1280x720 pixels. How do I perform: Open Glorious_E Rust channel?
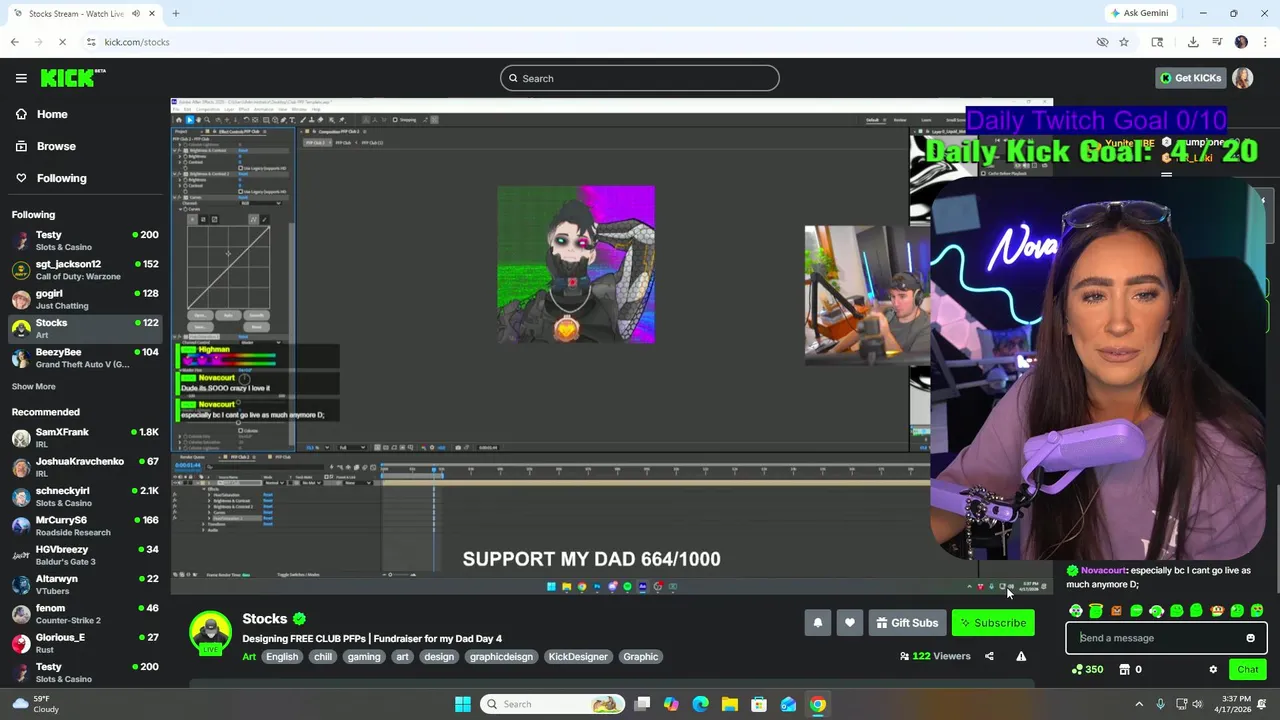click(85, 643)
